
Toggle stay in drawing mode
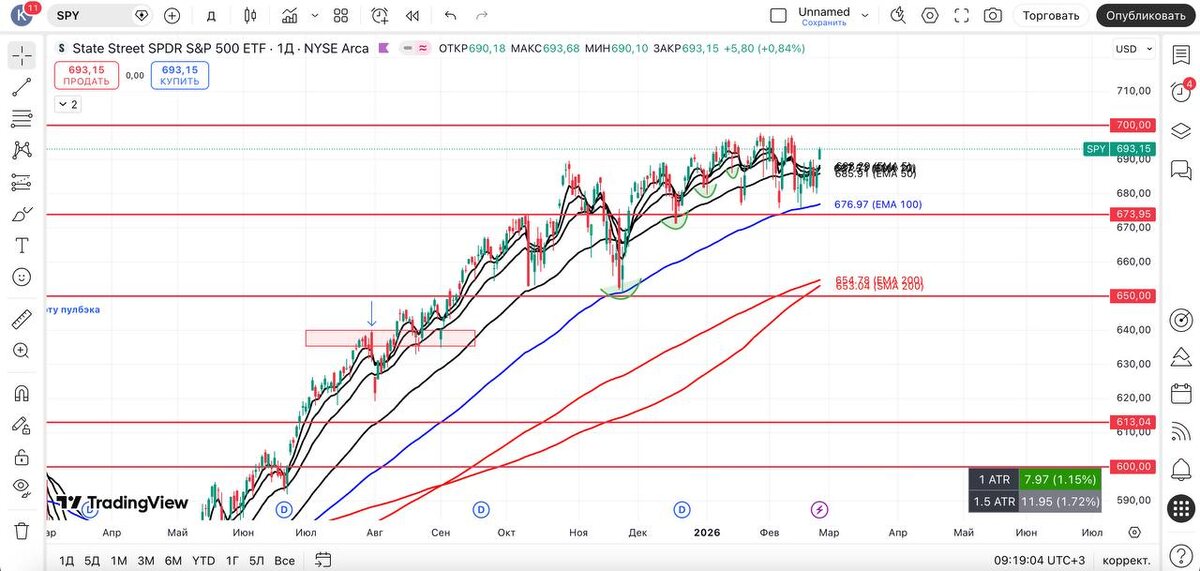coord(22,425)
